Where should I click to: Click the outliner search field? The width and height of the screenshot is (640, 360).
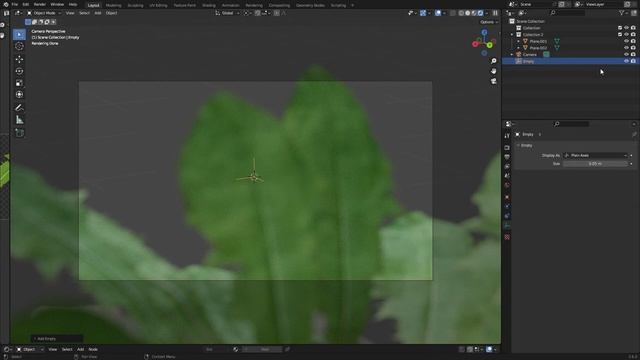tap(567, 13)
